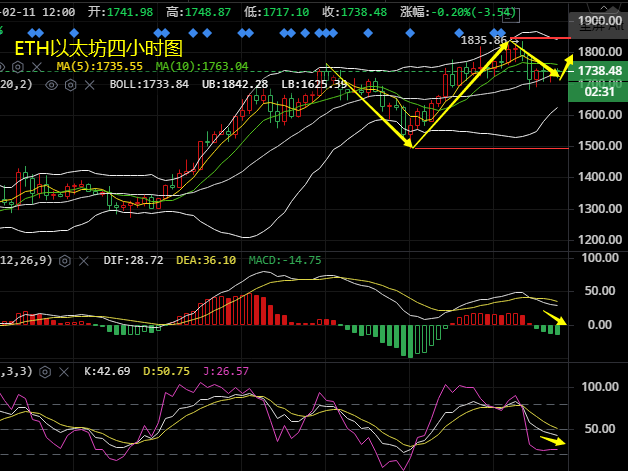This screenshot has height=471, width=628.
Task: Click the current price tag 1738.48
Action: pos(597,71)
